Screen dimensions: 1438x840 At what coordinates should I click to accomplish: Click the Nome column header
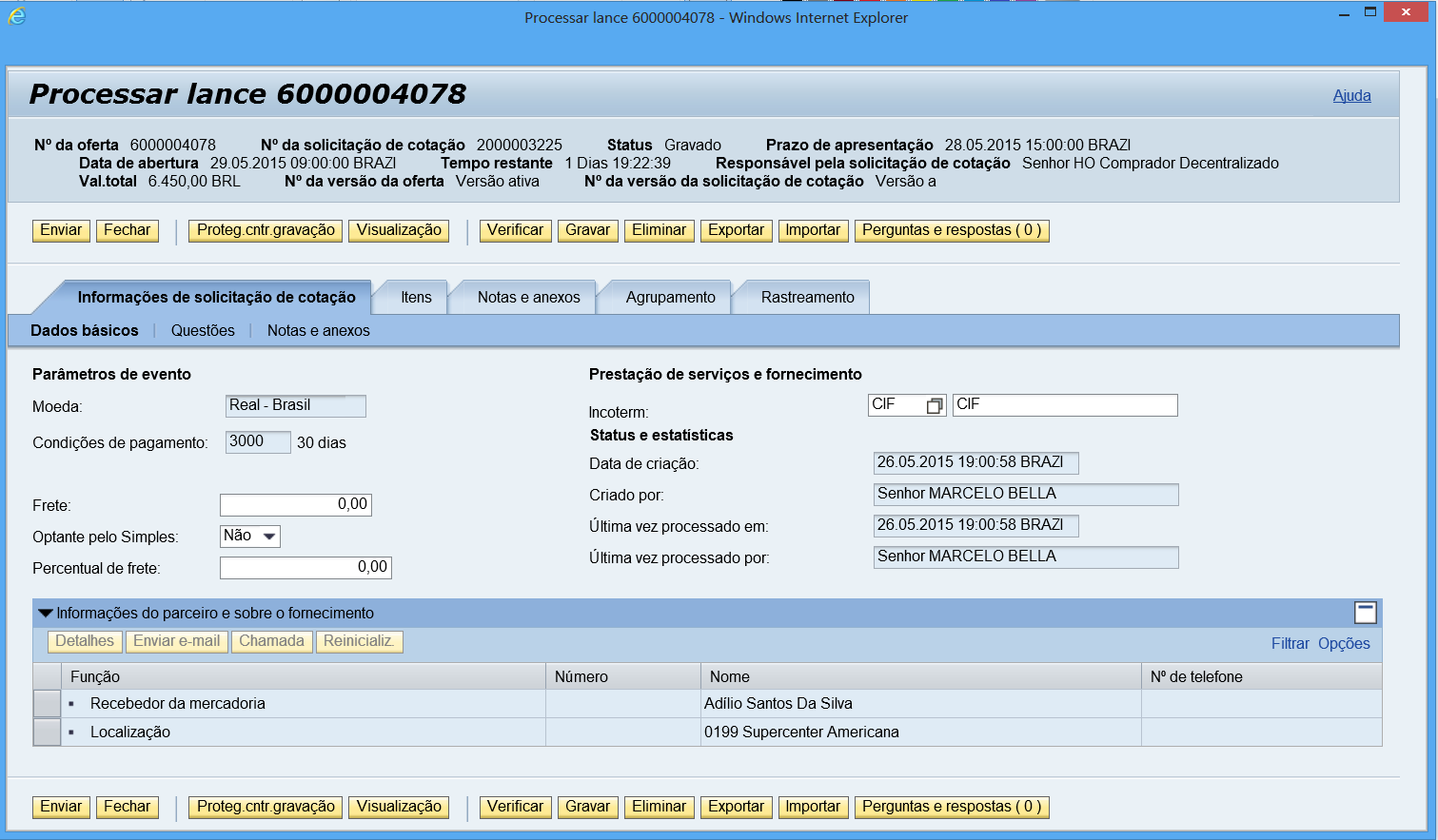921,676
